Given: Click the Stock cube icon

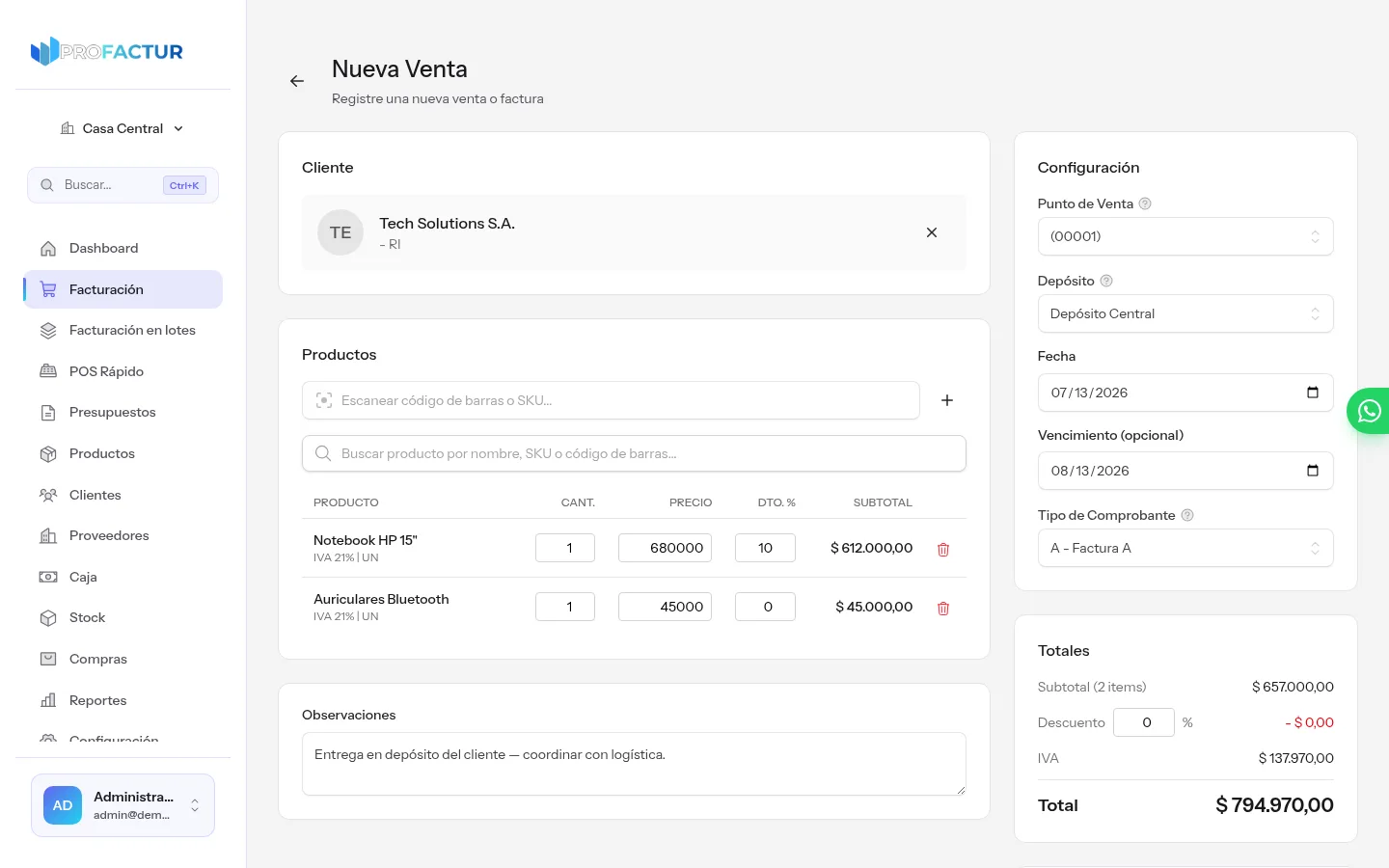Looking at the screenshot, I should [x=48, y=617].
